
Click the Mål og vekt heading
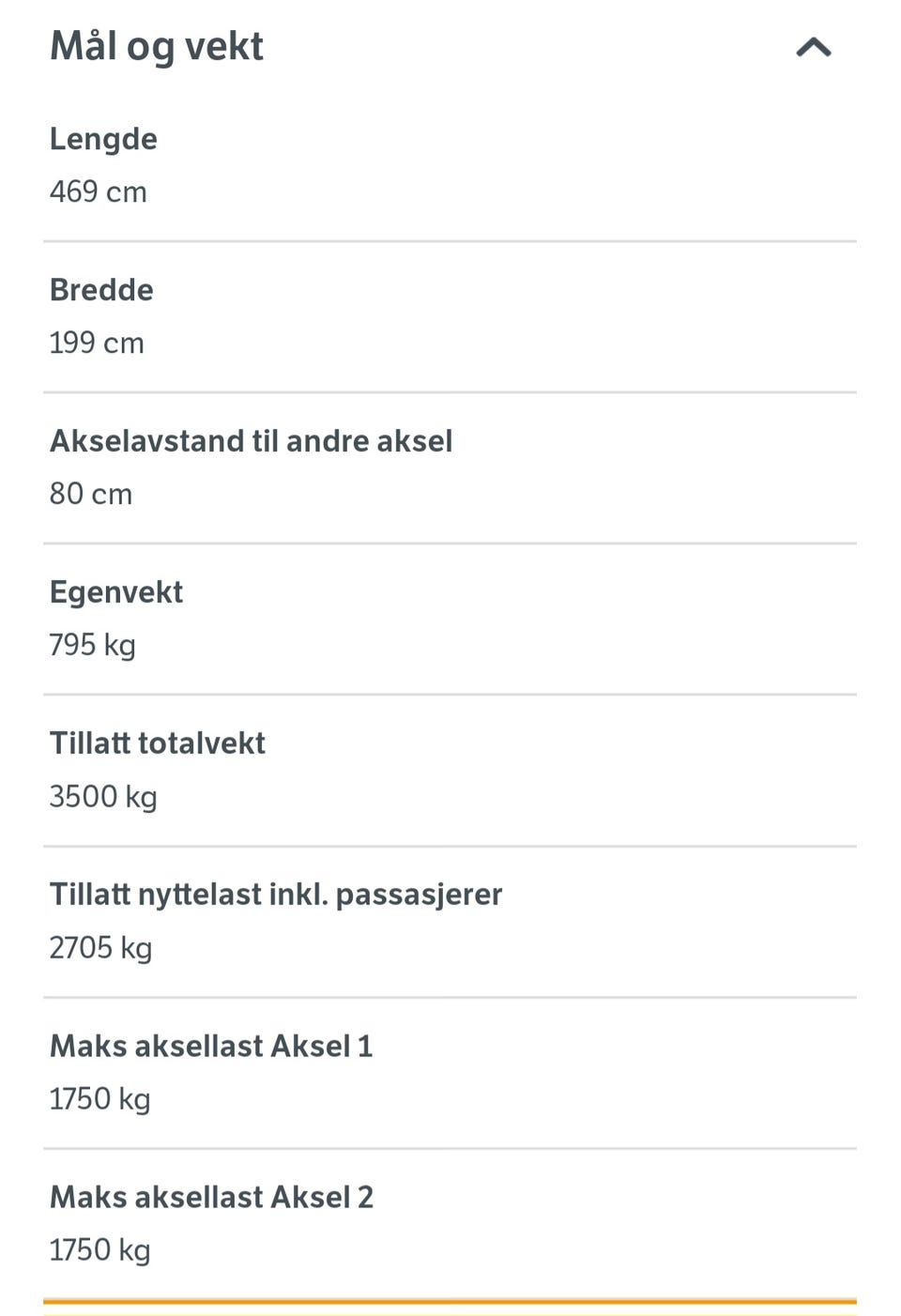click(157, 47)
